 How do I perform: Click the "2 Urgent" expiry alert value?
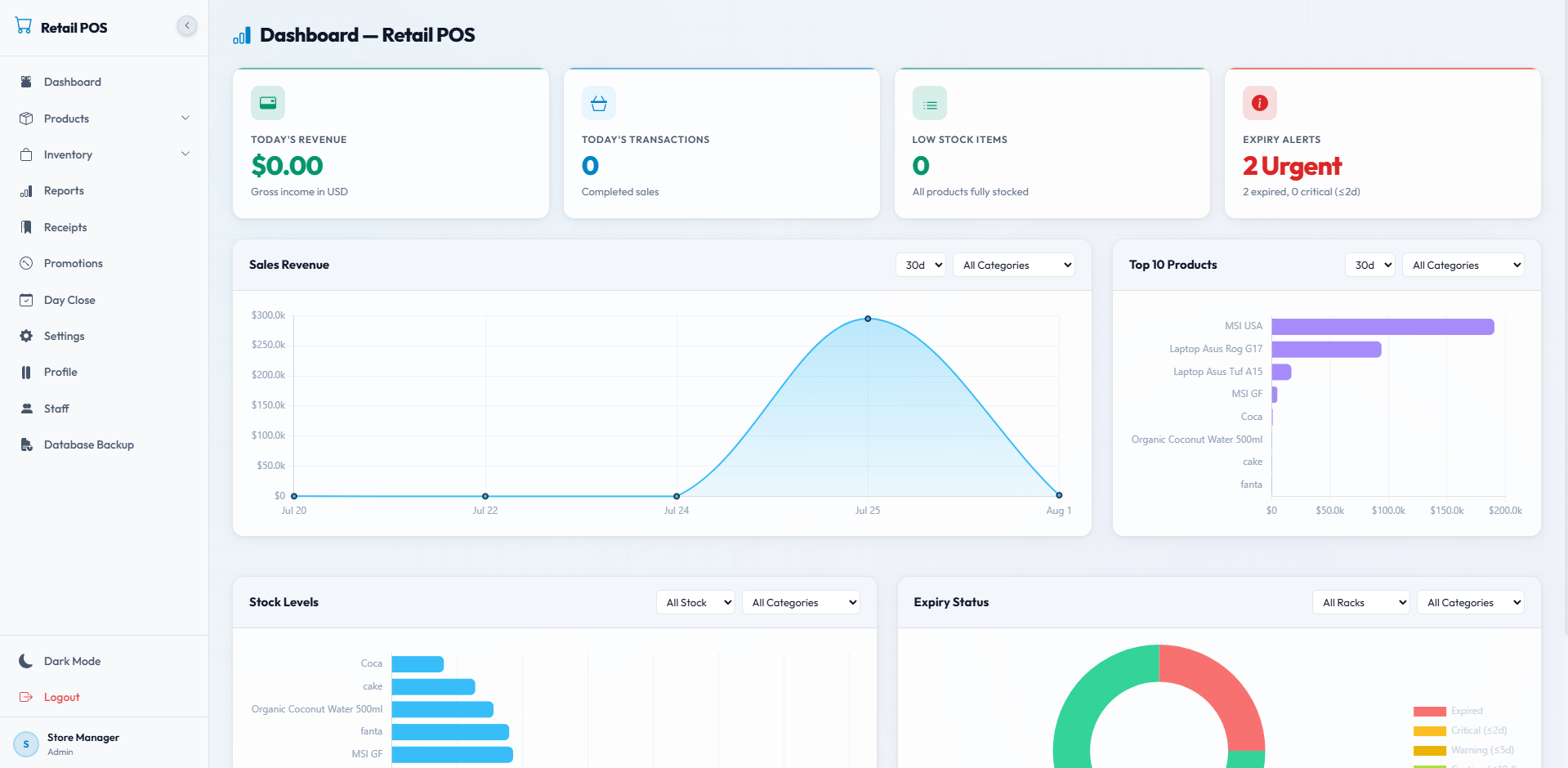click(x=1292, y=166)
